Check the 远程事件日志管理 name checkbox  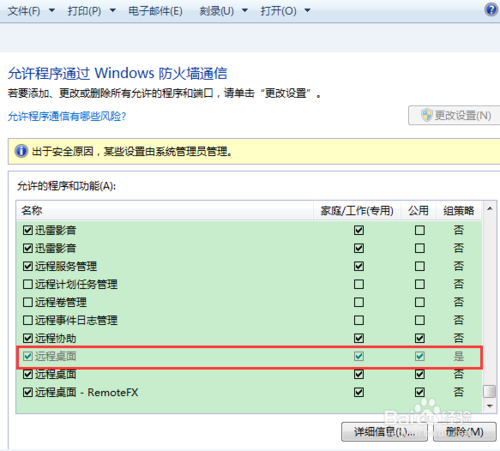pyautogui.click(x=28, y=320)
